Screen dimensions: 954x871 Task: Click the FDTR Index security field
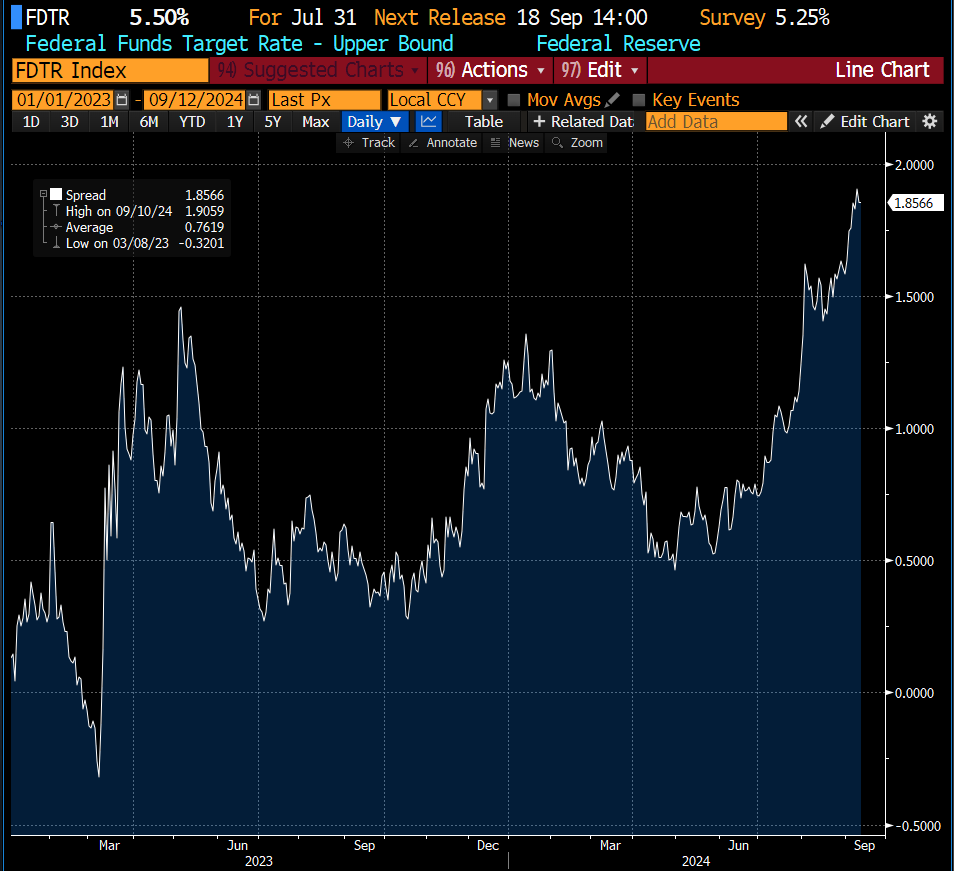[110, 71]
